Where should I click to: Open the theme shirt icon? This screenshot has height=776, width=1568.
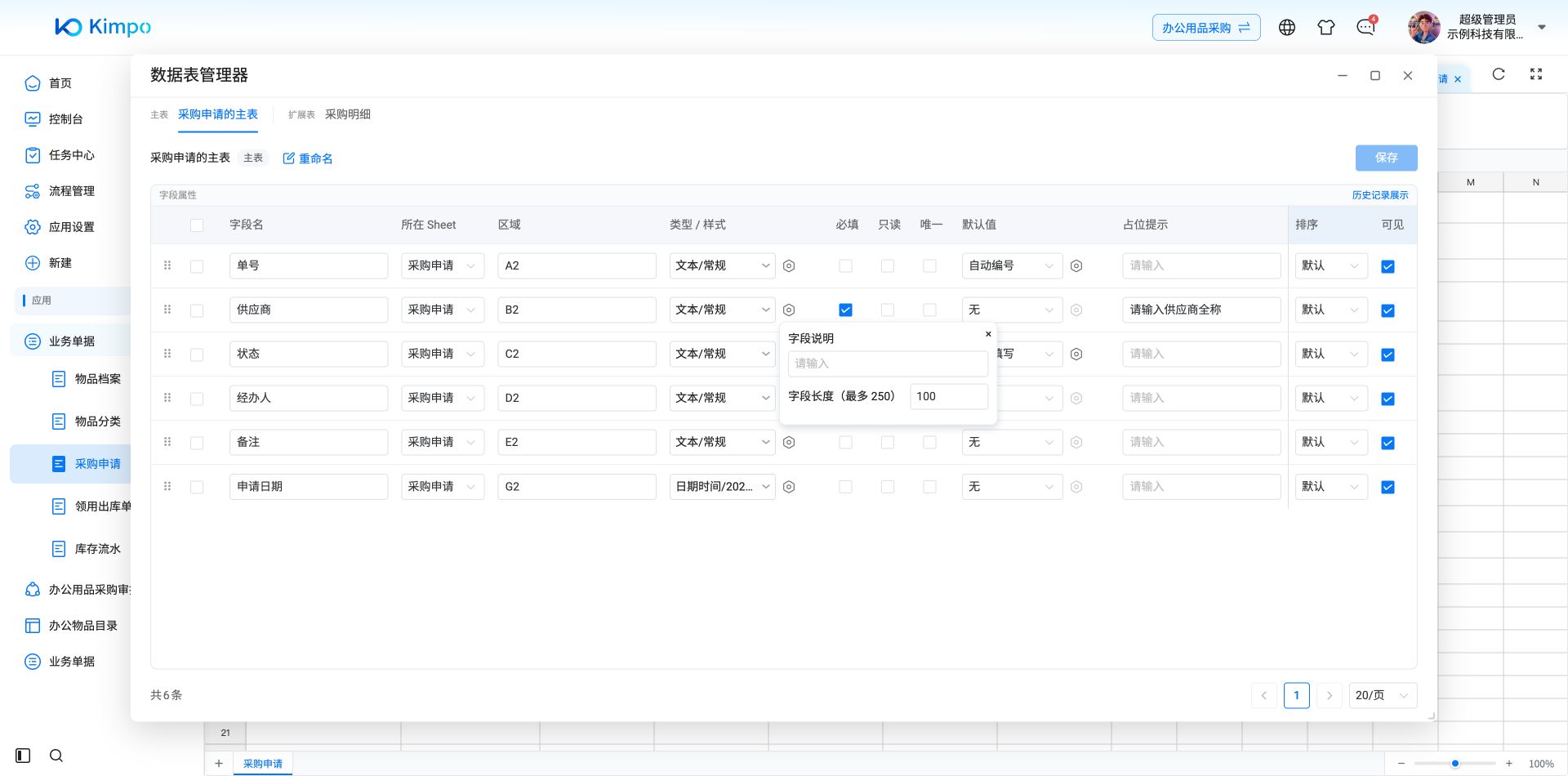coord(1326,28)
